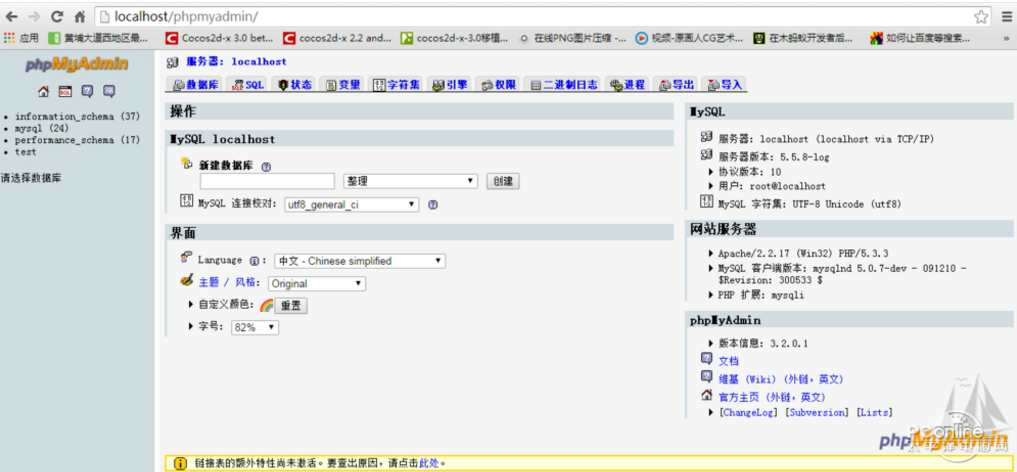Click info icon next to Language
Screen dimensions: 1017x472
pyautogui.click(x=255, y=261)
